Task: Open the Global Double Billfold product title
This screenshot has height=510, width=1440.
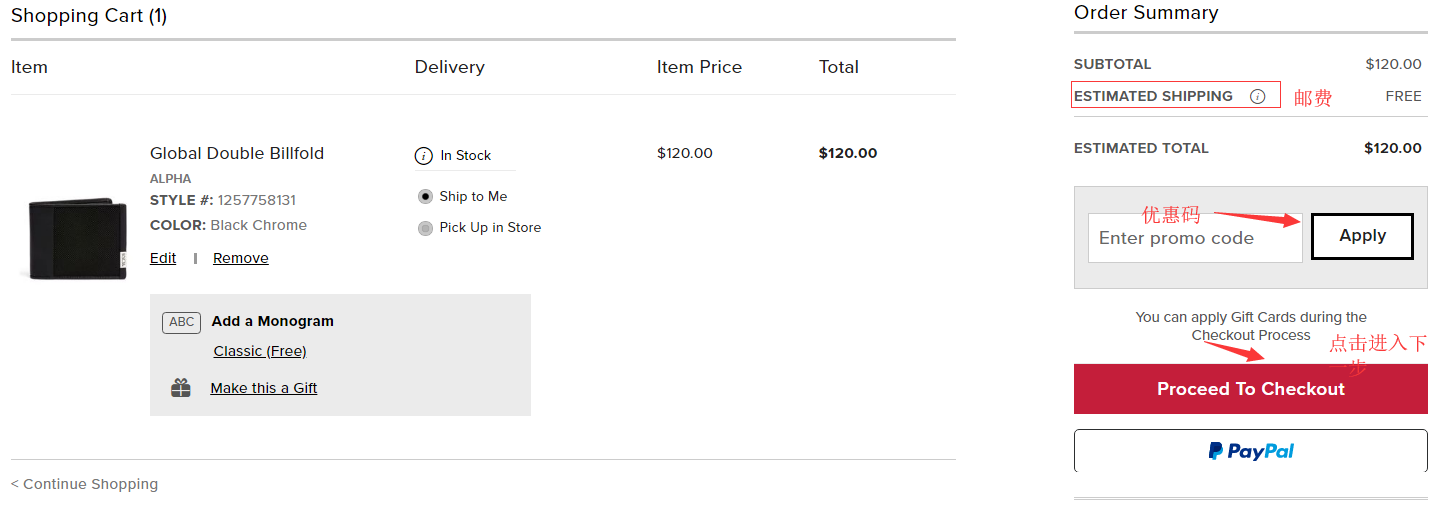Action: click(237, 153)
